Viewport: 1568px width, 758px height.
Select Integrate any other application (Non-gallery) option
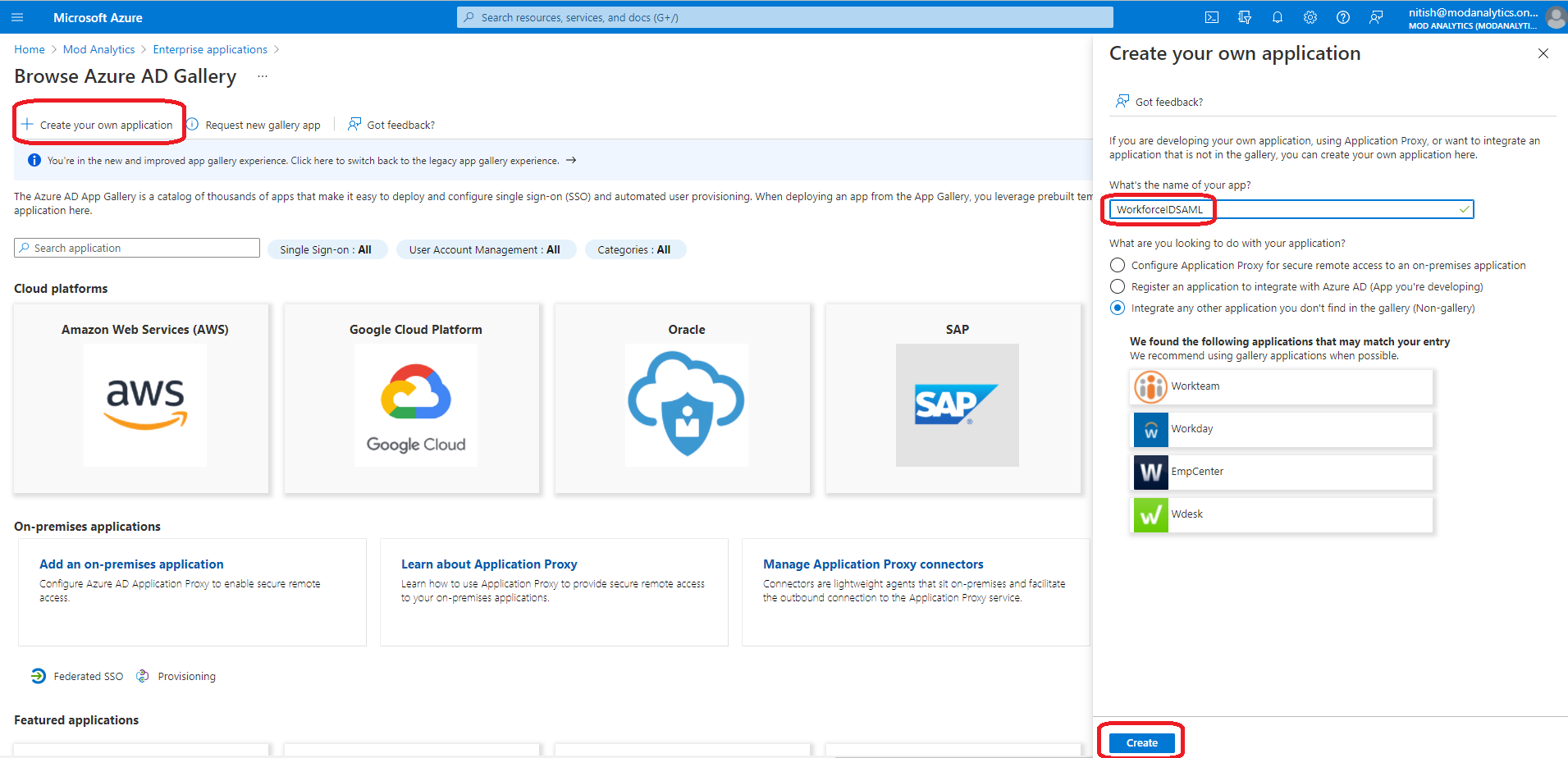click(1118, 308)
